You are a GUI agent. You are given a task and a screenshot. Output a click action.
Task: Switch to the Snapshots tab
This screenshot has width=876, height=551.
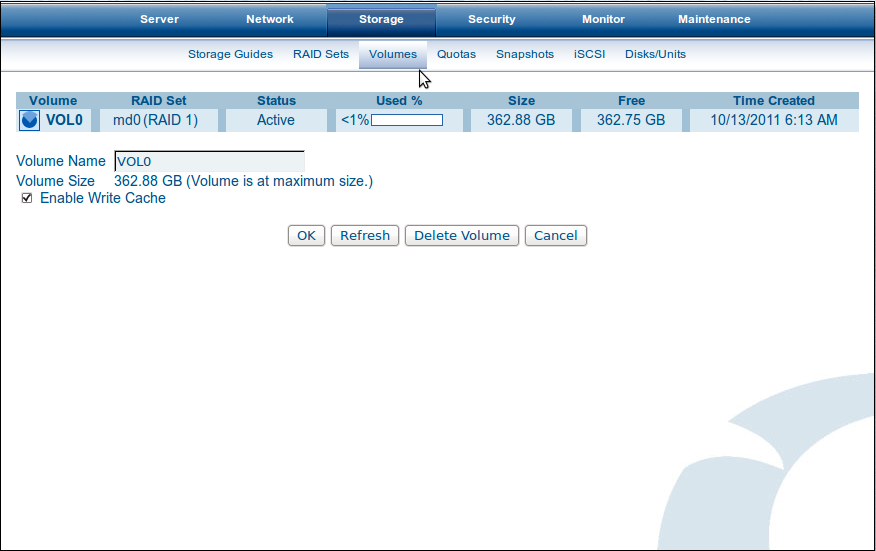(x=525, y=54)
